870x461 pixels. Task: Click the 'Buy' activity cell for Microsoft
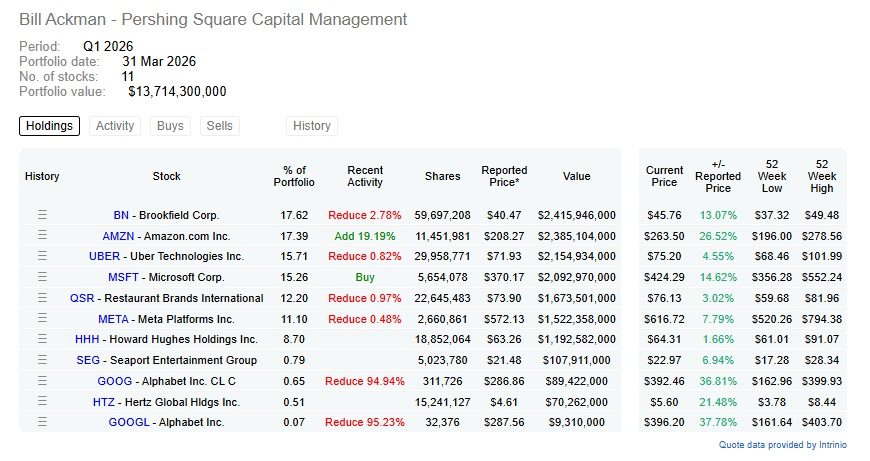pyautogui.click(x=365, y=277)
